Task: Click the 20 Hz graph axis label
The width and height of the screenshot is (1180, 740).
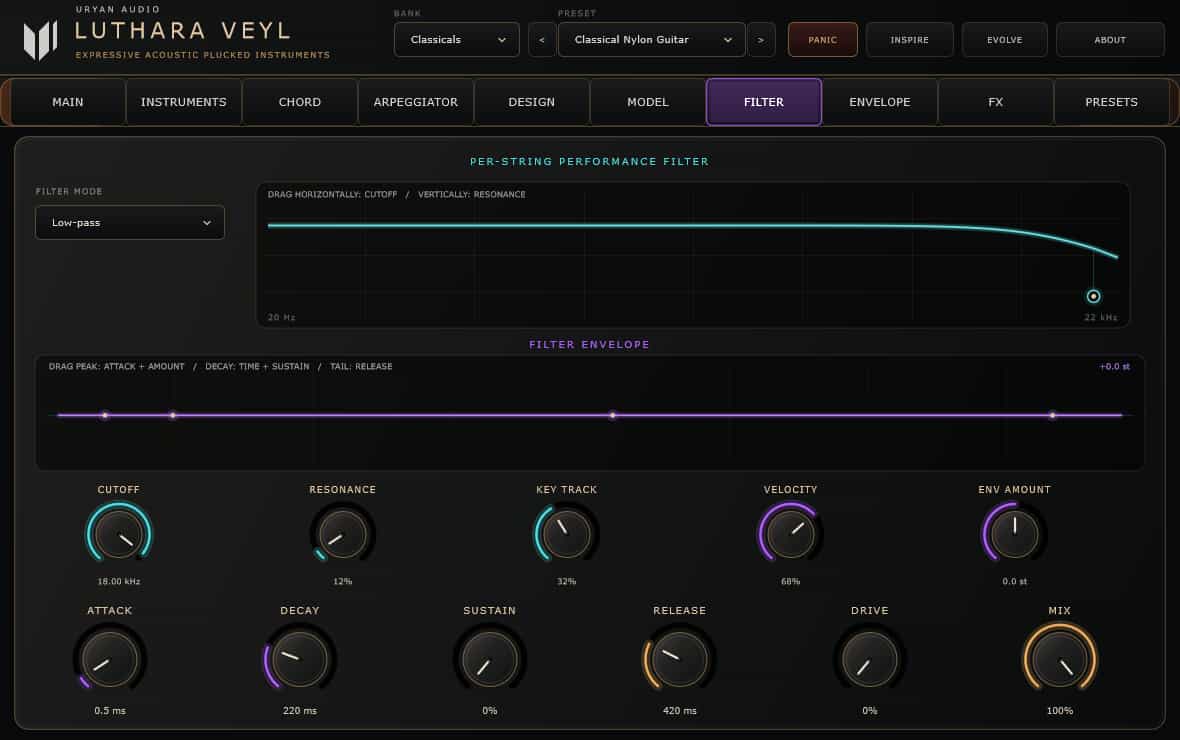Action: (281, 318)
